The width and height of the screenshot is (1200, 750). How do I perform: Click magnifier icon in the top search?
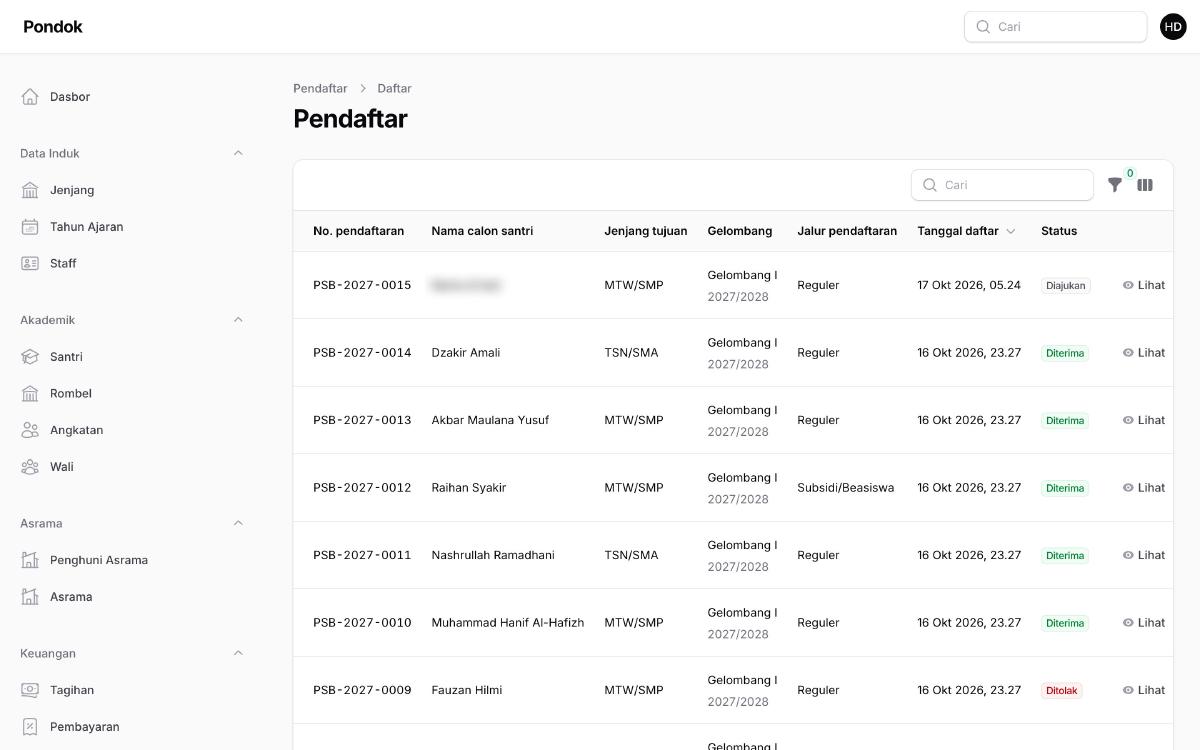983,27
